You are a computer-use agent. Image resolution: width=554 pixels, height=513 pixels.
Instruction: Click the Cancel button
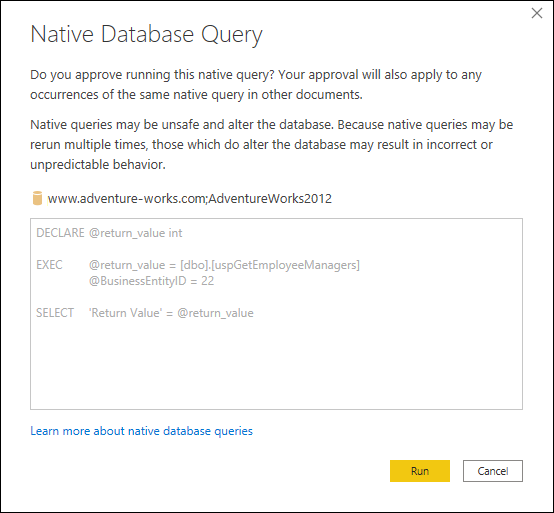click(x=493, y=471)
